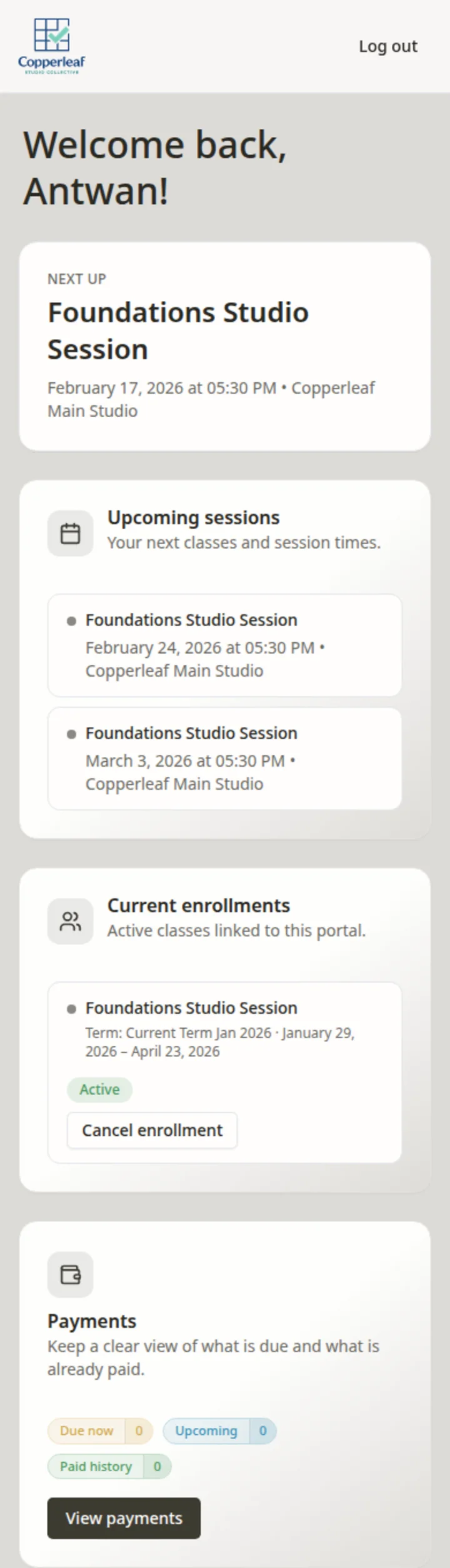Viewport: 450px width, 1568px height.
Task: Click the Active status badge
Action: tap(99, 1090)
